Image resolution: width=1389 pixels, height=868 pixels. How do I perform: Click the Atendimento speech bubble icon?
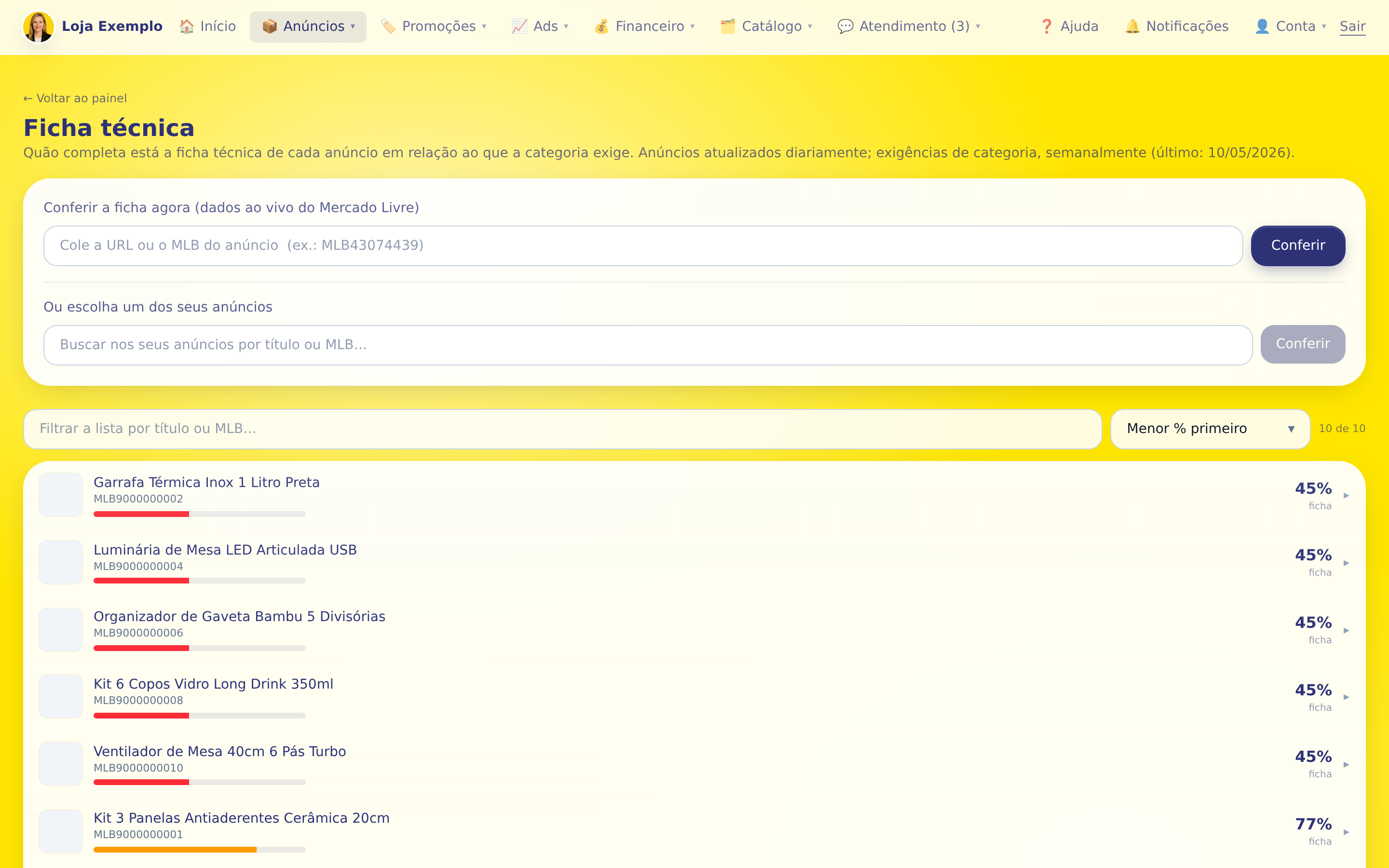point(845,27)
